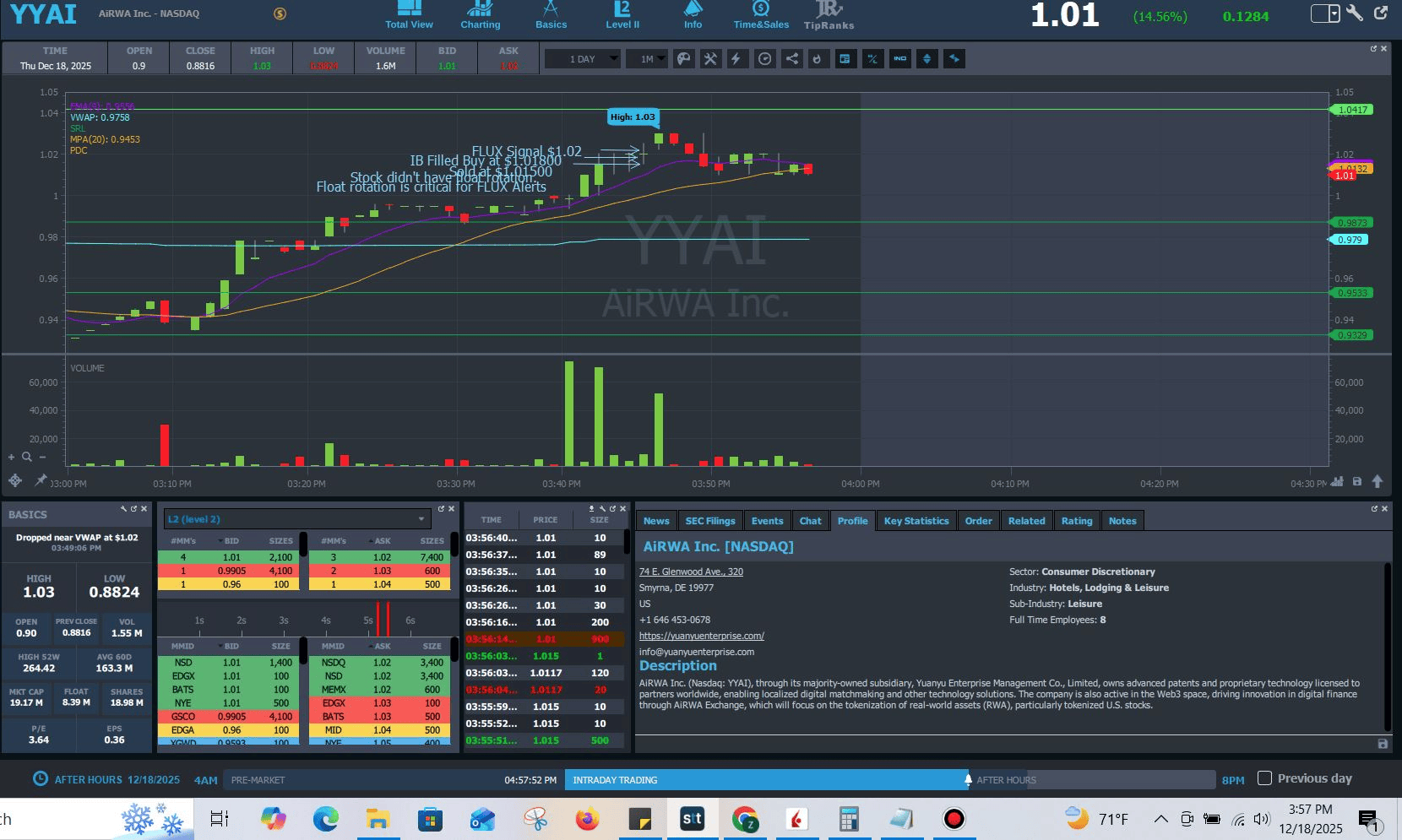
Task: Open chart drawing tools (wrench and hammer)
Action: click(x=710, y=59)
